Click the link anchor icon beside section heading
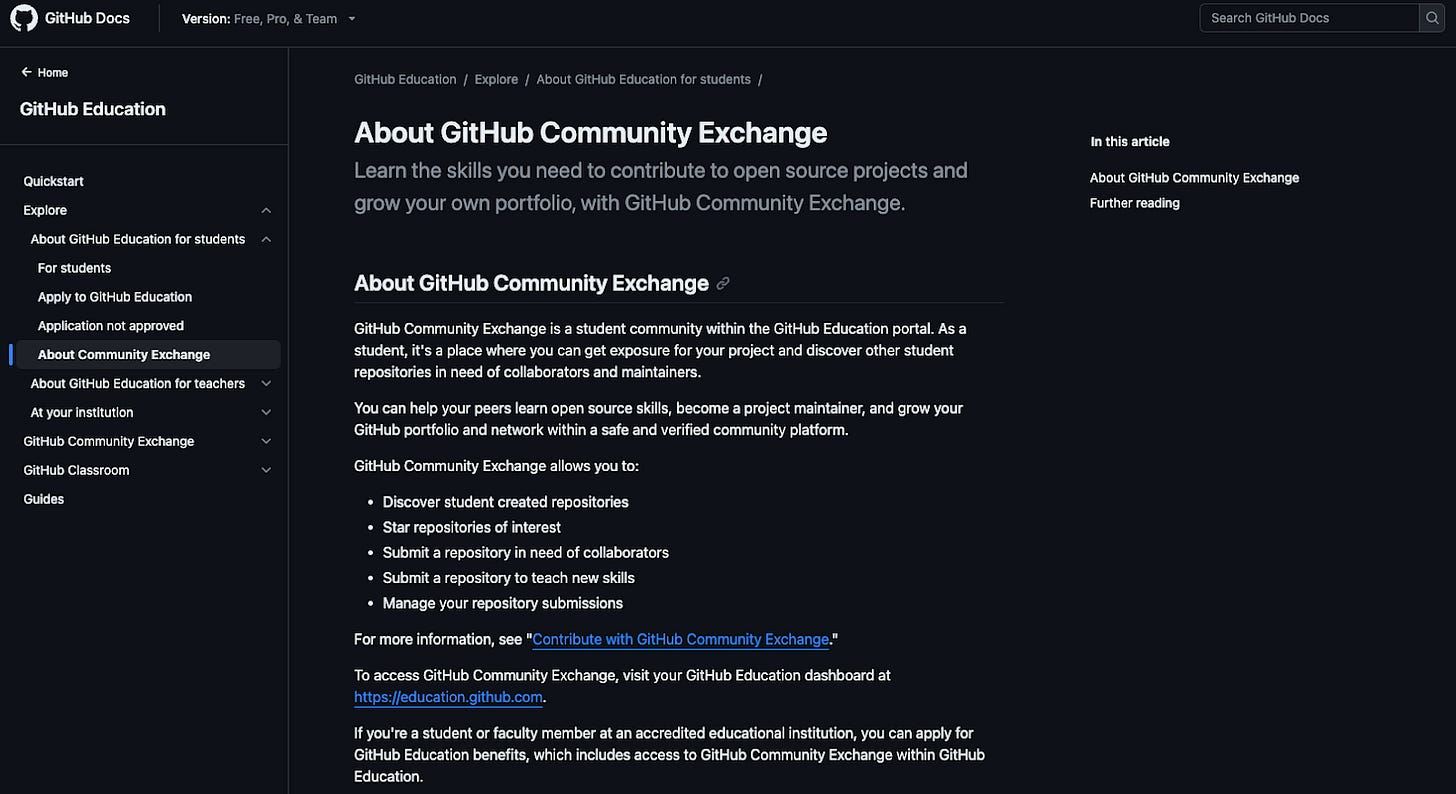The height and width of the screenshot is (794, 1456). [x=723, y=284]
